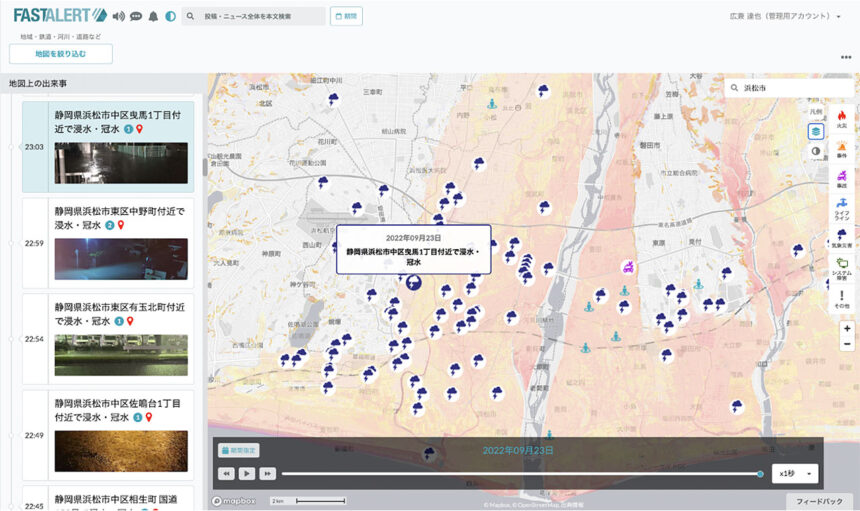Image resolution: width=860 pixels, height=511 pixels.
Task: Click the system failure (システム障害) icon
Action: (842, 266)
